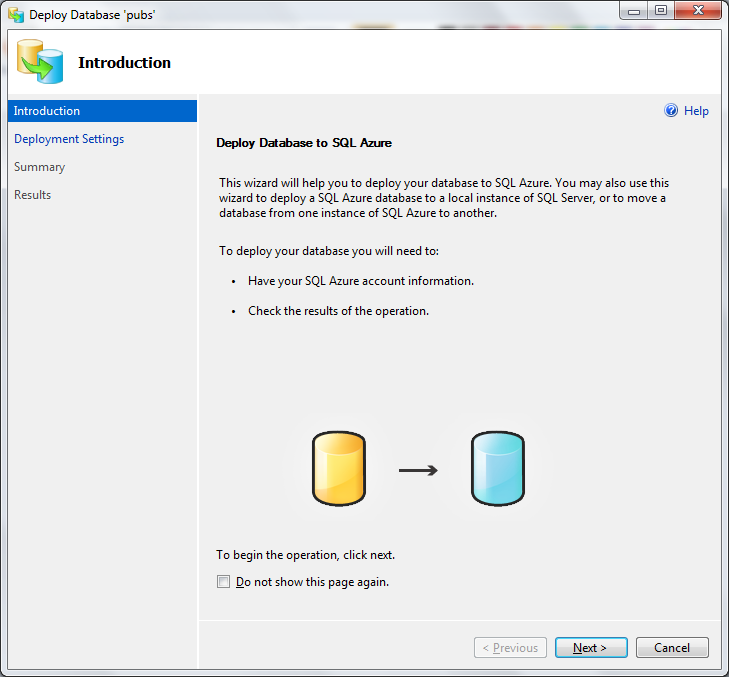The height and width of the screenshot is (677, 729).
Task: Open the Help link
Action: 696,111
